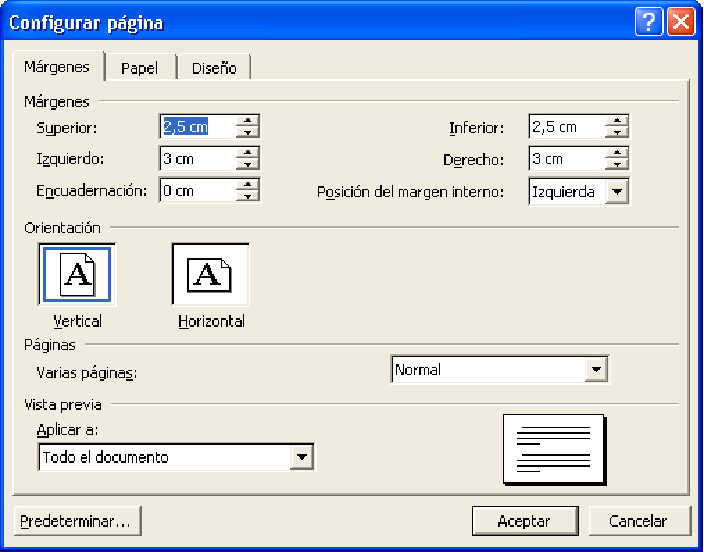
Task: Expand the Varias páginas dropdown
Action: coord(596,370)
